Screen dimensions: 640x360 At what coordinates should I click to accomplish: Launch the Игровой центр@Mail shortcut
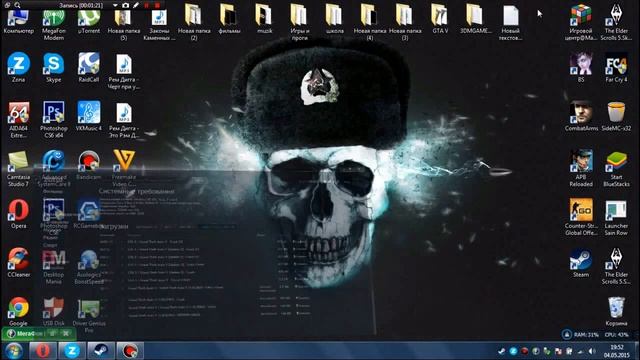[581, 22]
